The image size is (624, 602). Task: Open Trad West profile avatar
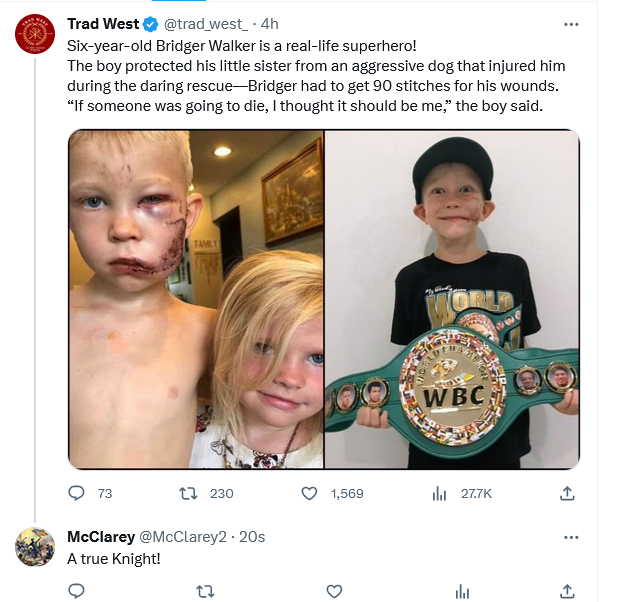tap(35, 35)
